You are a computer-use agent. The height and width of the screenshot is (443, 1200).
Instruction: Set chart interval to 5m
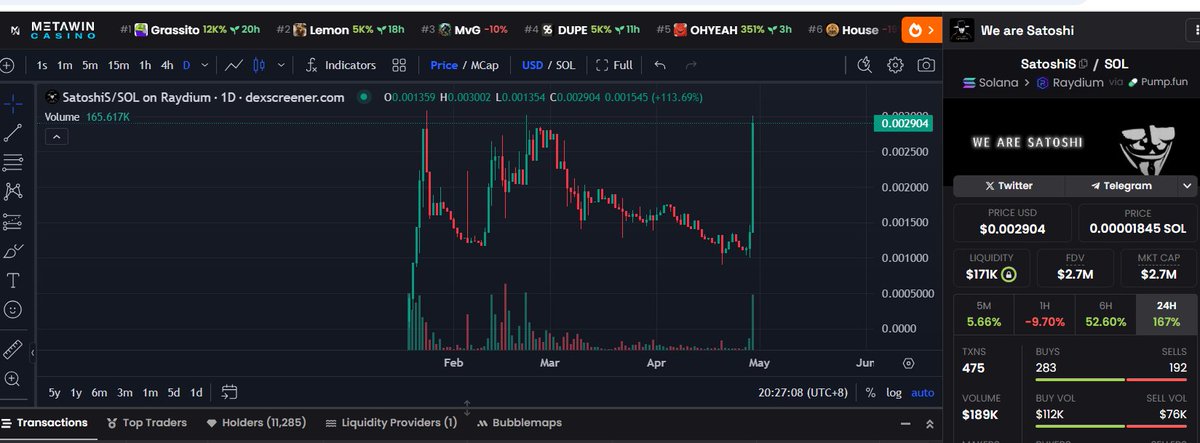90,65
